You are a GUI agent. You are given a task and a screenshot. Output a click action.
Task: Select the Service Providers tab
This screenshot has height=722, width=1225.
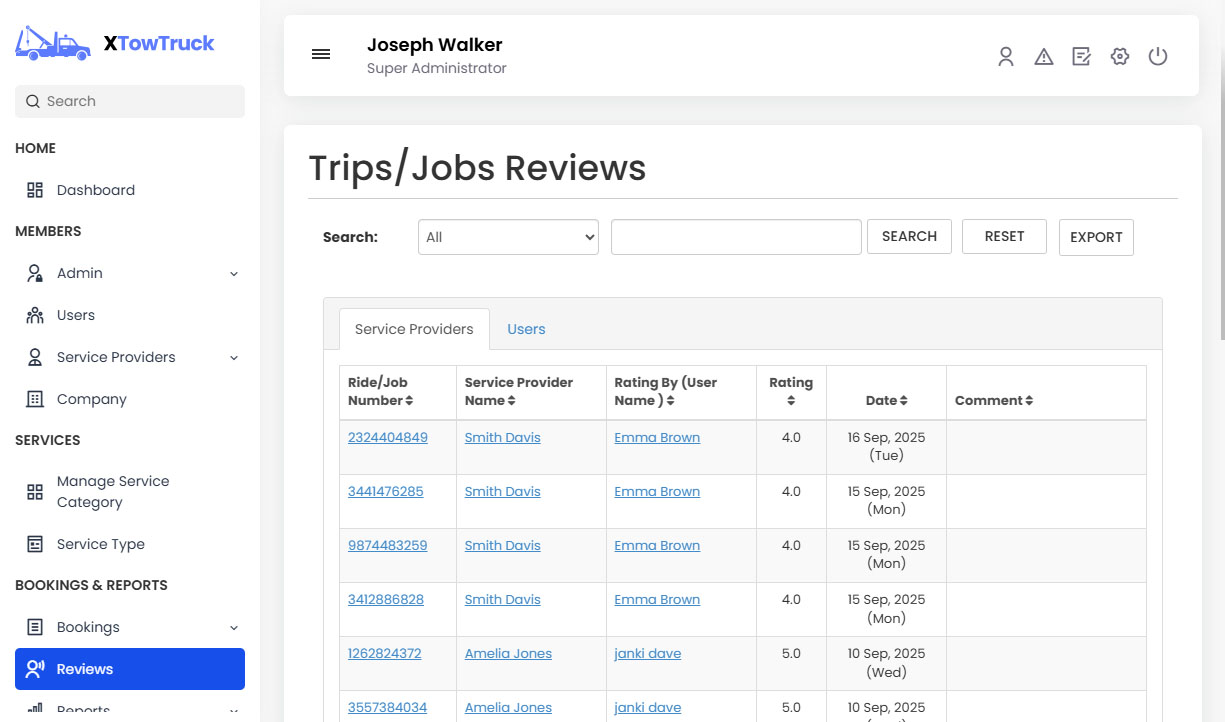413,328
